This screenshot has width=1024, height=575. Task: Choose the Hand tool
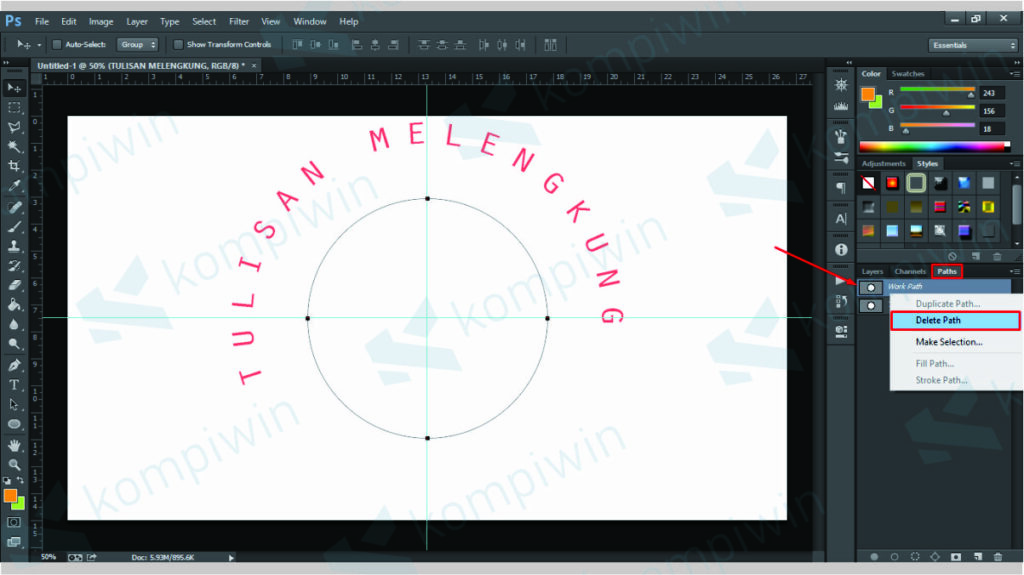coord(14,445)
